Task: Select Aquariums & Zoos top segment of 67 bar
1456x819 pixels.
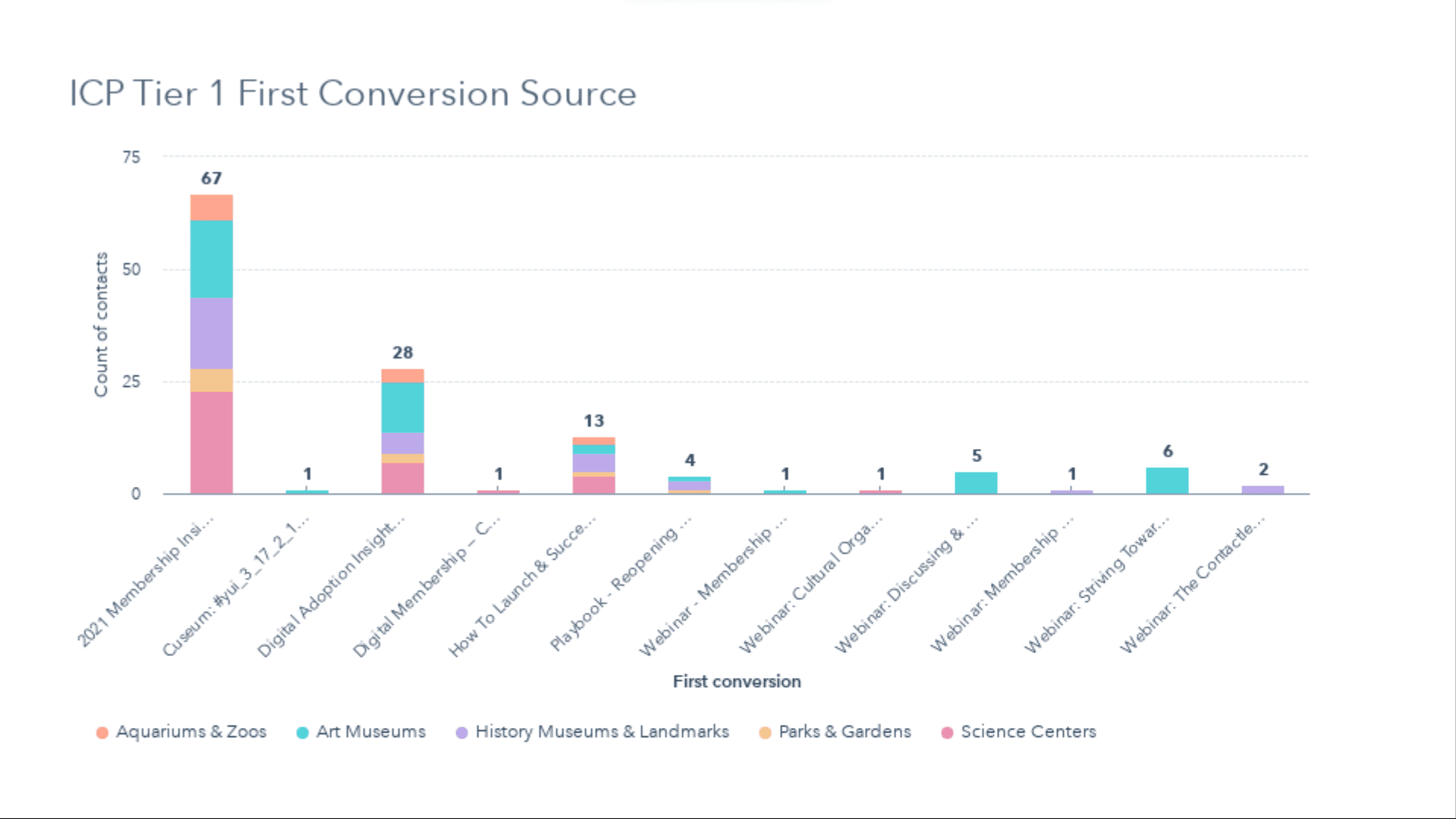Action: pyautogui.click(x=212, y=208)
